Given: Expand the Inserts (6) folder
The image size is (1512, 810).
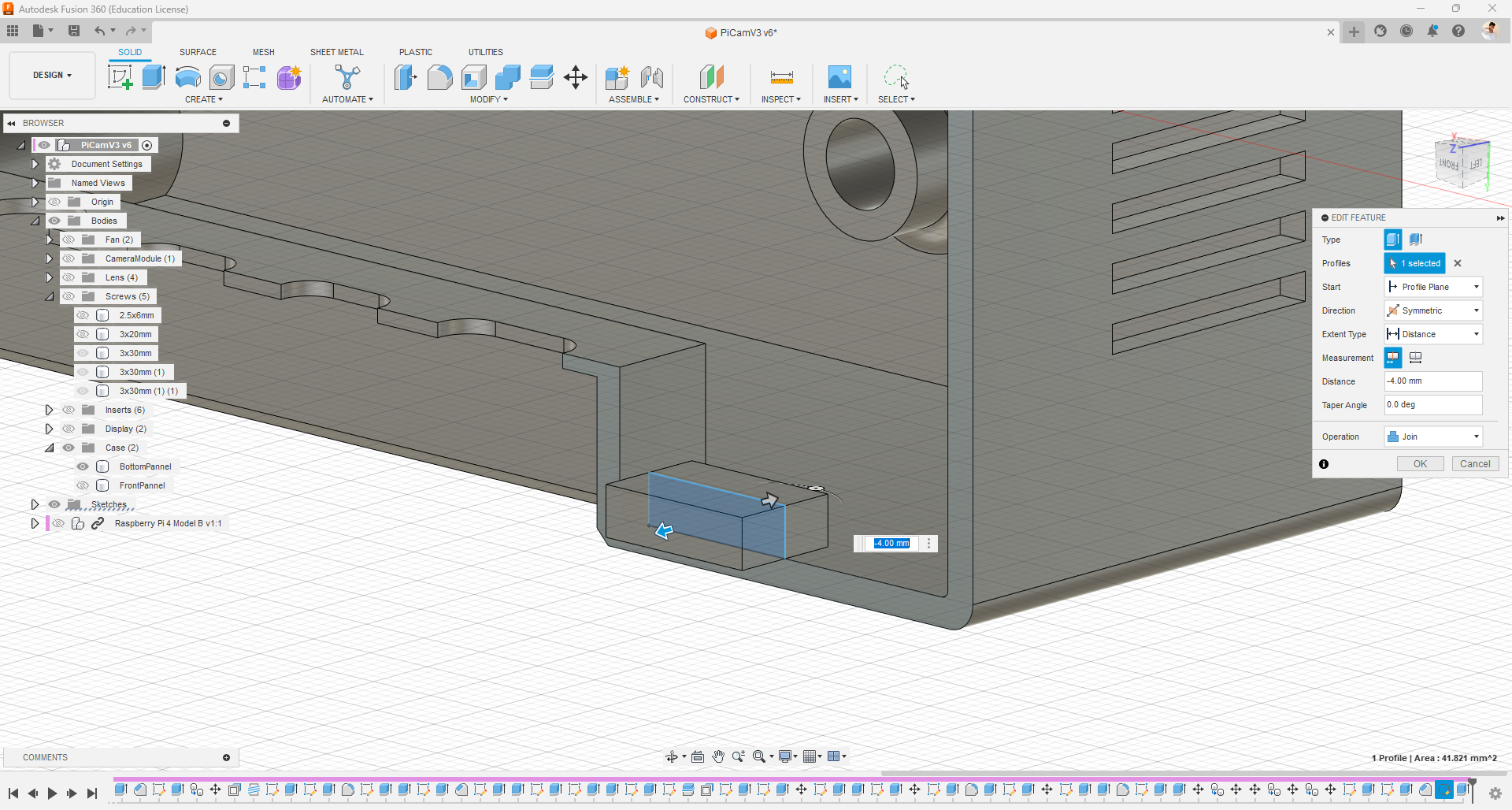Looking at the screenshot, I should pyautogui.click(x=49, y=410).
